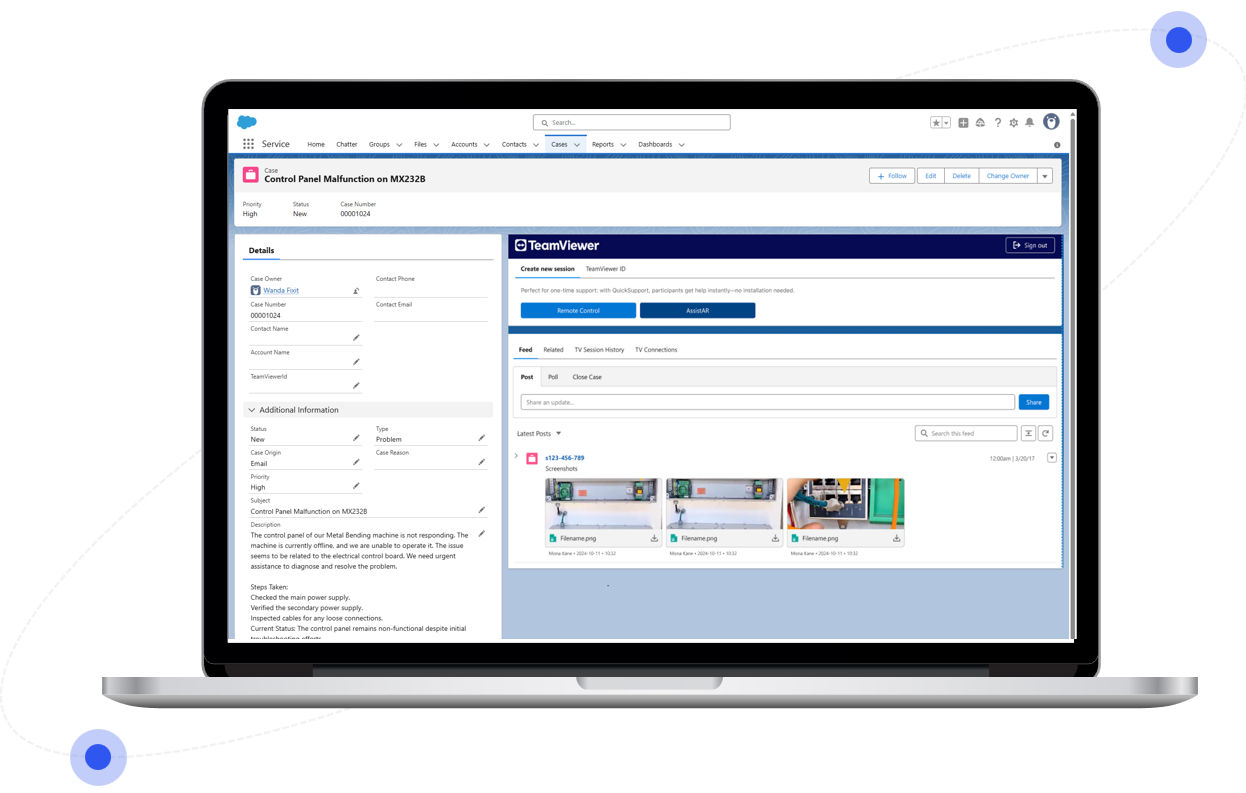1246x793 pixels.
Task: Click the Share post button
Action: [1034, 402]
